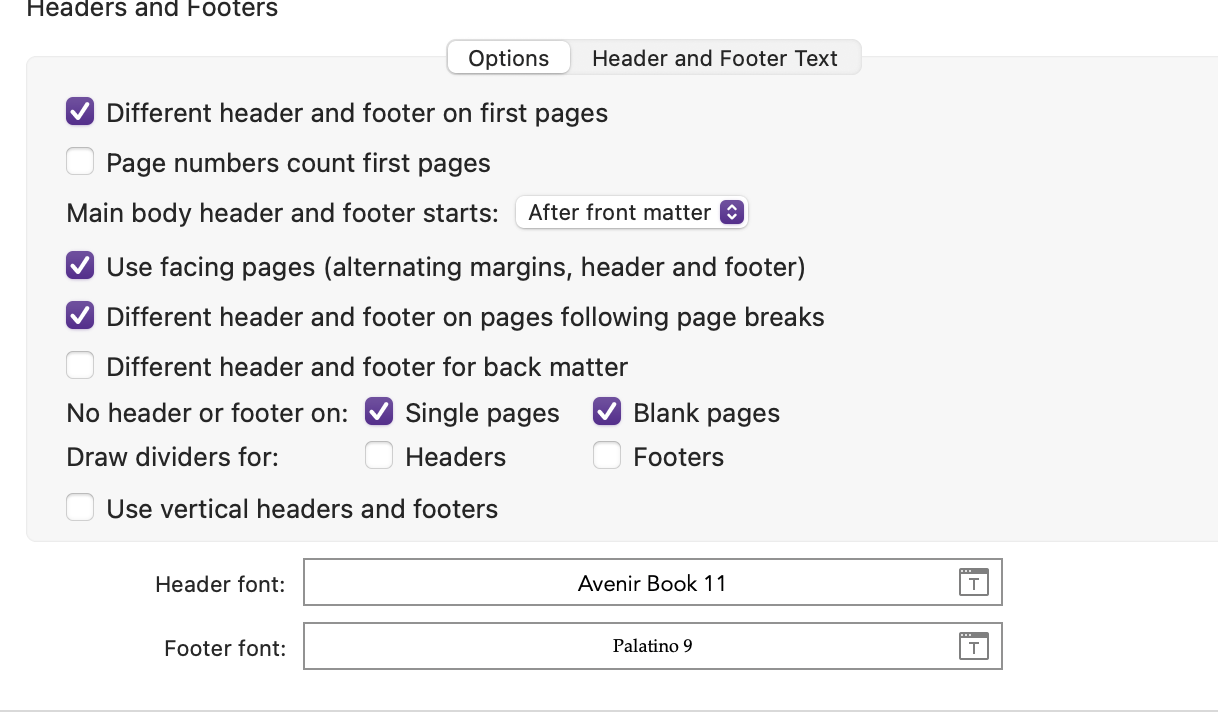Open After front matter dropdown
The width and height of the screenshot is (1218, 726).
point(631,212)
